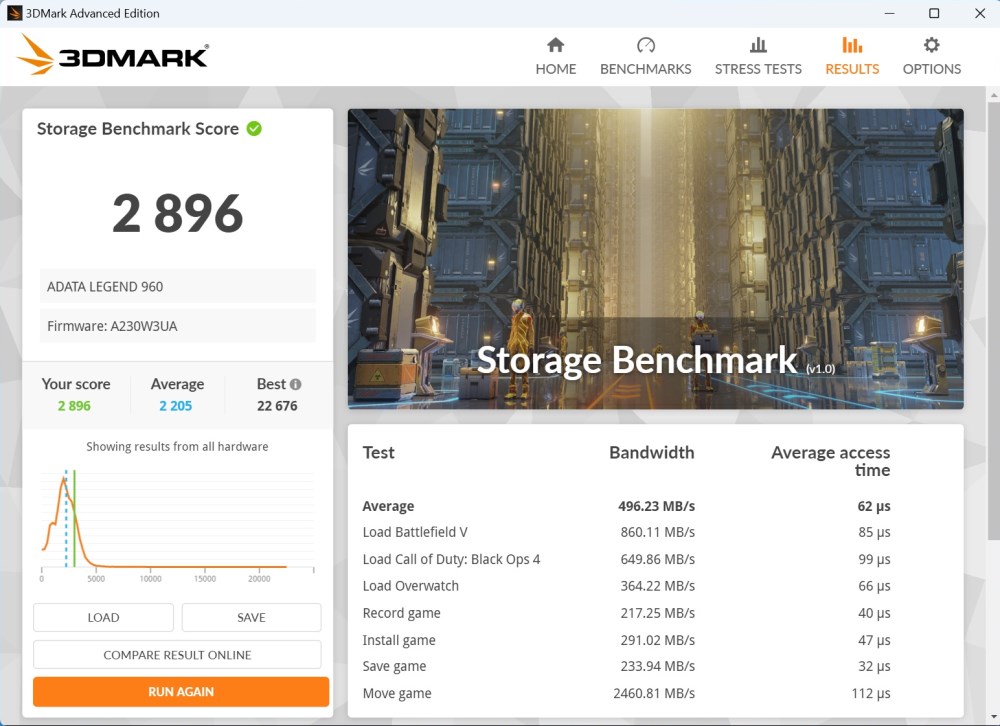Click the scroll up arrow at top
1000x726 pixels.
click(994, 94)
